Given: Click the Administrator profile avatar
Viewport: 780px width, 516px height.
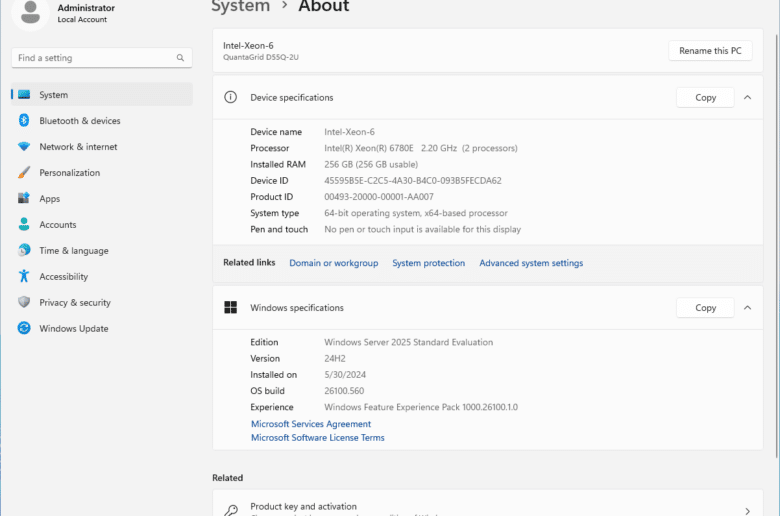Looking at the screenshot, I should (x=30, y=12).
